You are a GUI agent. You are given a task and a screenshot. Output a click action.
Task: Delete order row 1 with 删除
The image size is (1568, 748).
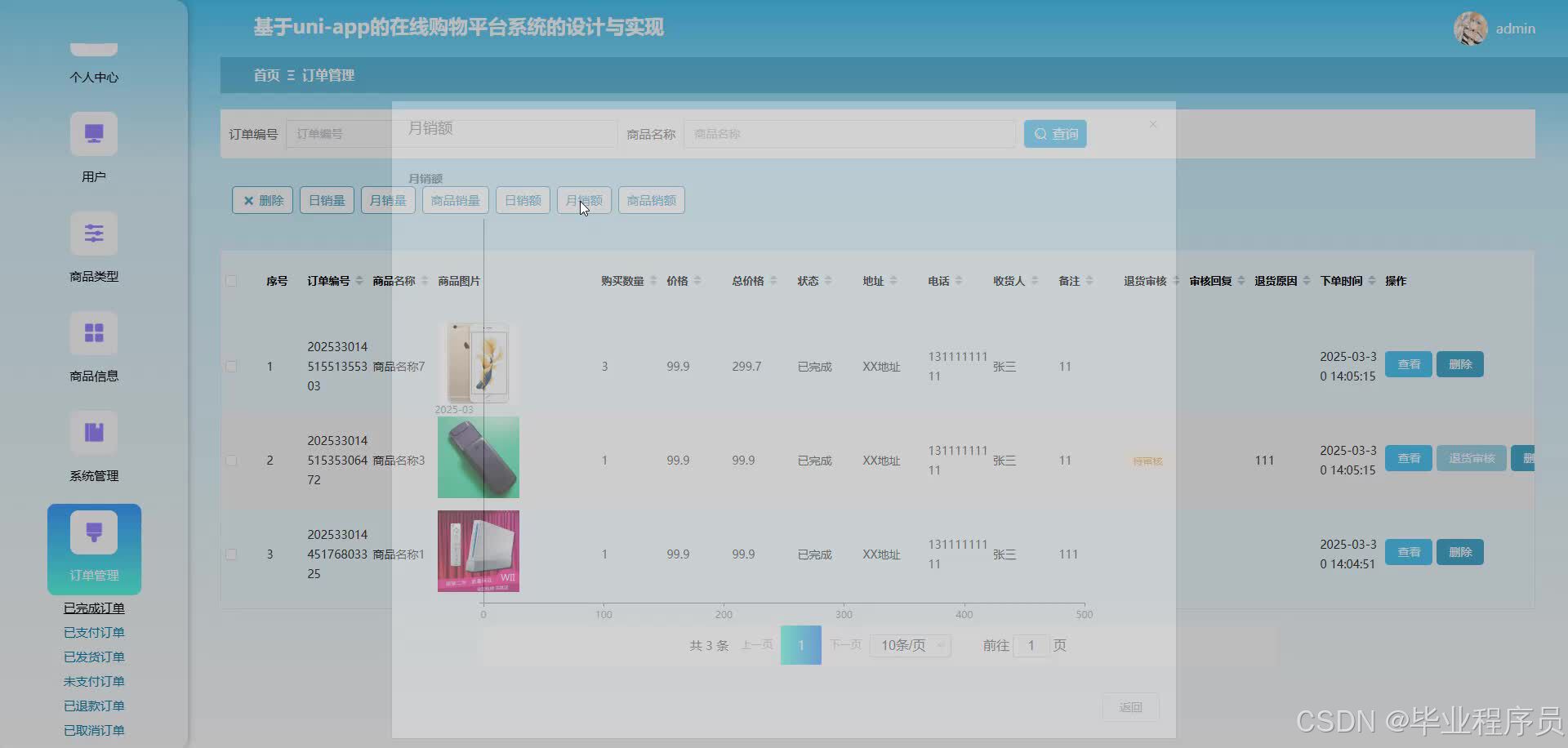(x=1460, y=364)
